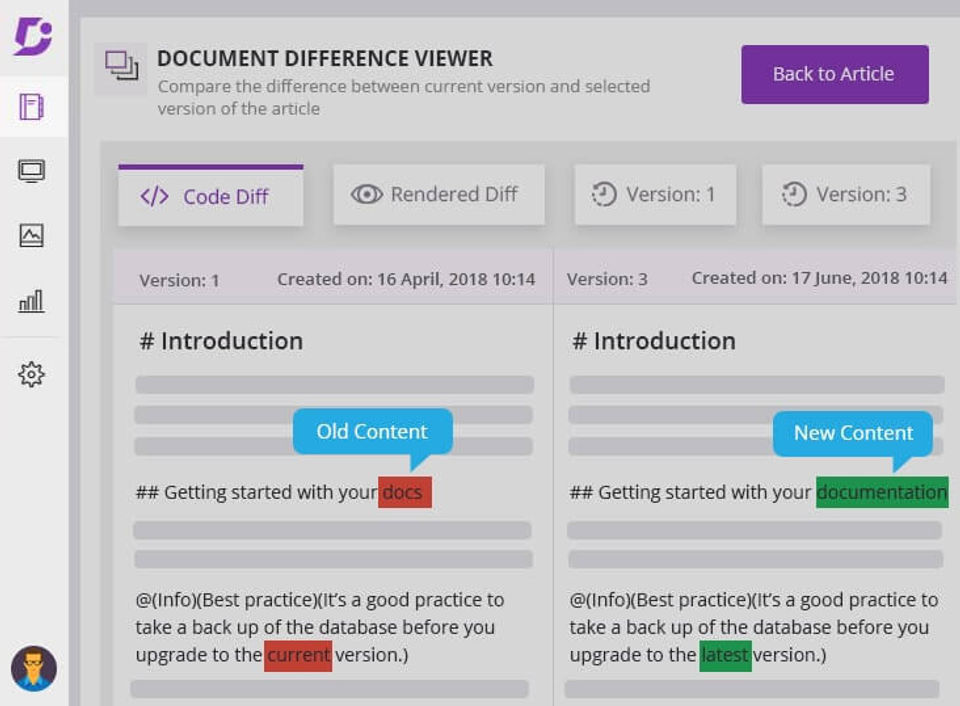The image size is (960, 706).
Task: Open the monitor screen icon in sidebar
Action: [x=31, y=171]
